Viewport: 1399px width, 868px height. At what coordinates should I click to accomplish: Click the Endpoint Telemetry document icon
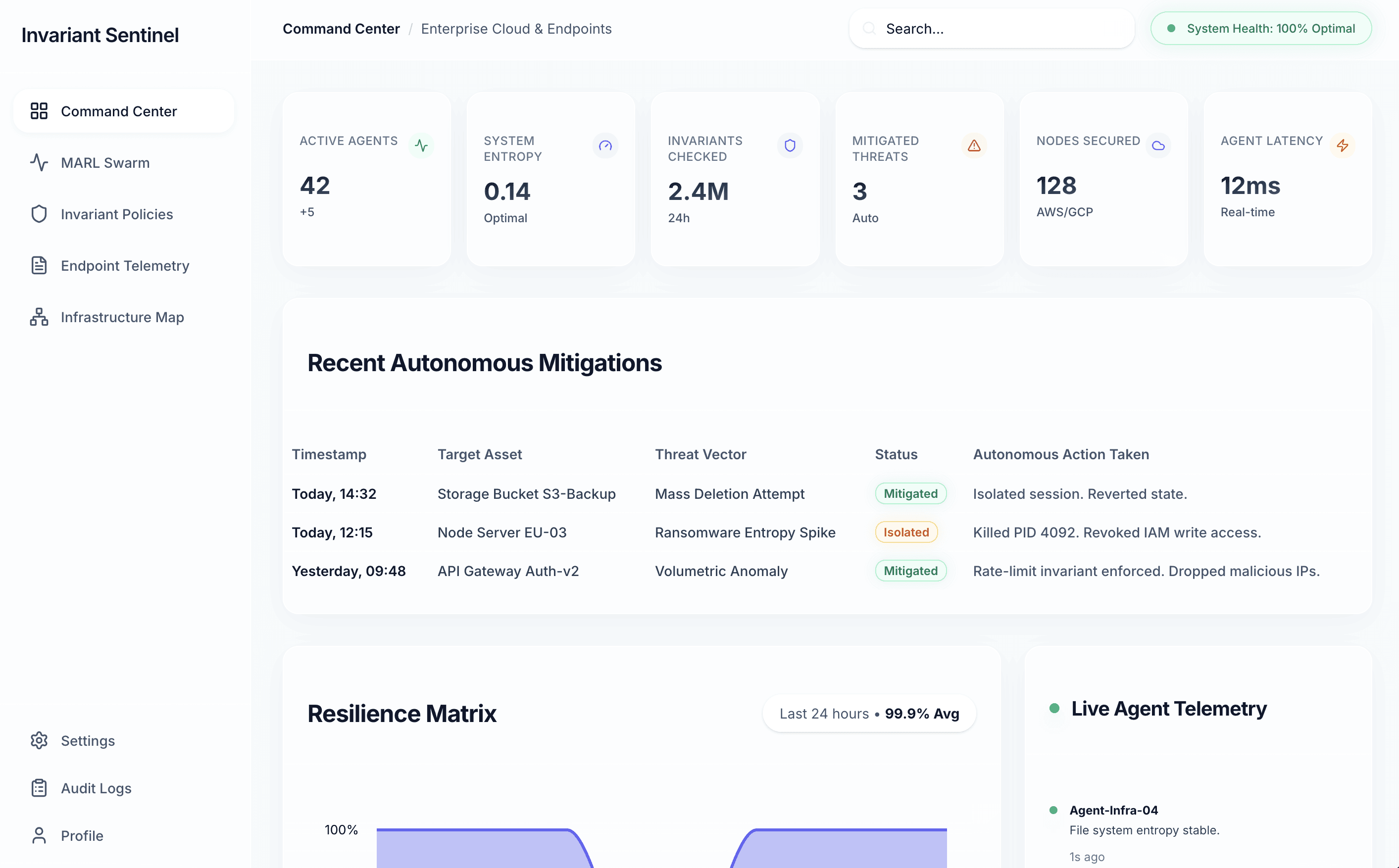click(39, 265)
